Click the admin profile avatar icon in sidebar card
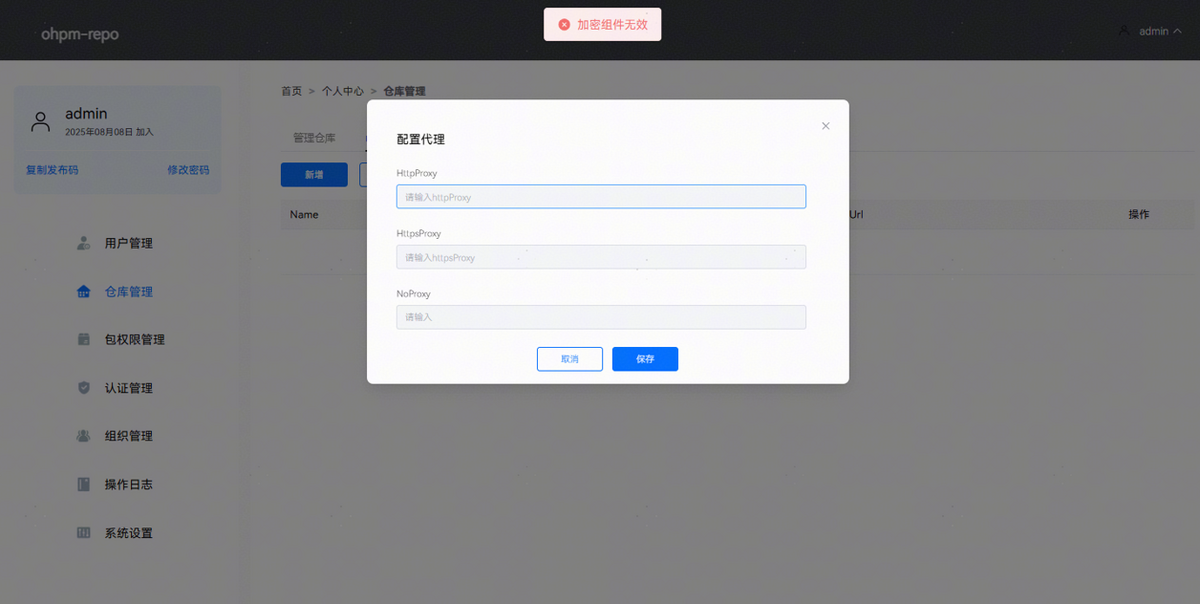The width and height of the screenshot is (1200, 604). pyautogui.click(x=41, y=122)
